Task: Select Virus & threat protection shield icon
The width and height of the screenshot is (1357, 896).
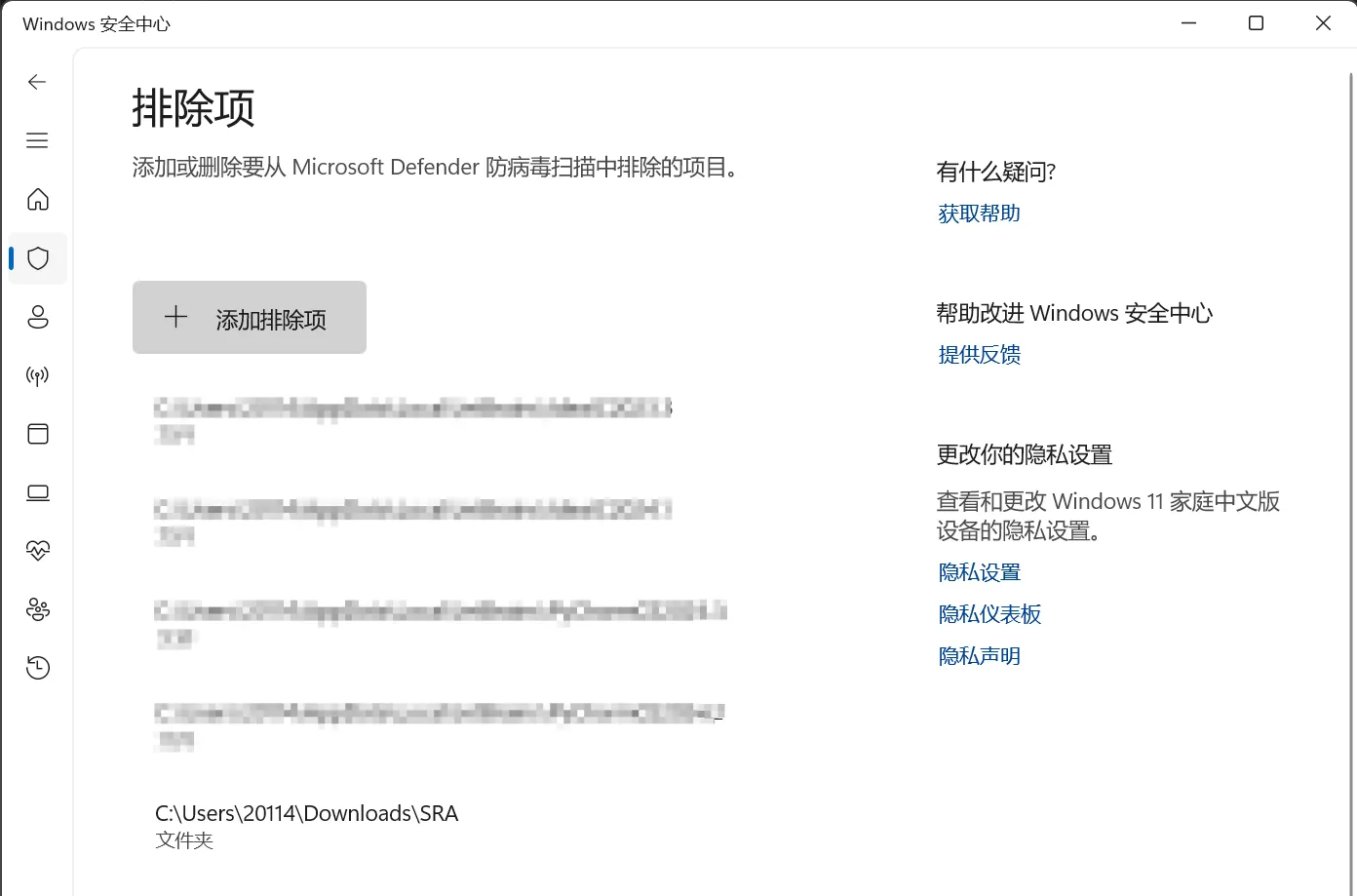Action: click(38, 258)
